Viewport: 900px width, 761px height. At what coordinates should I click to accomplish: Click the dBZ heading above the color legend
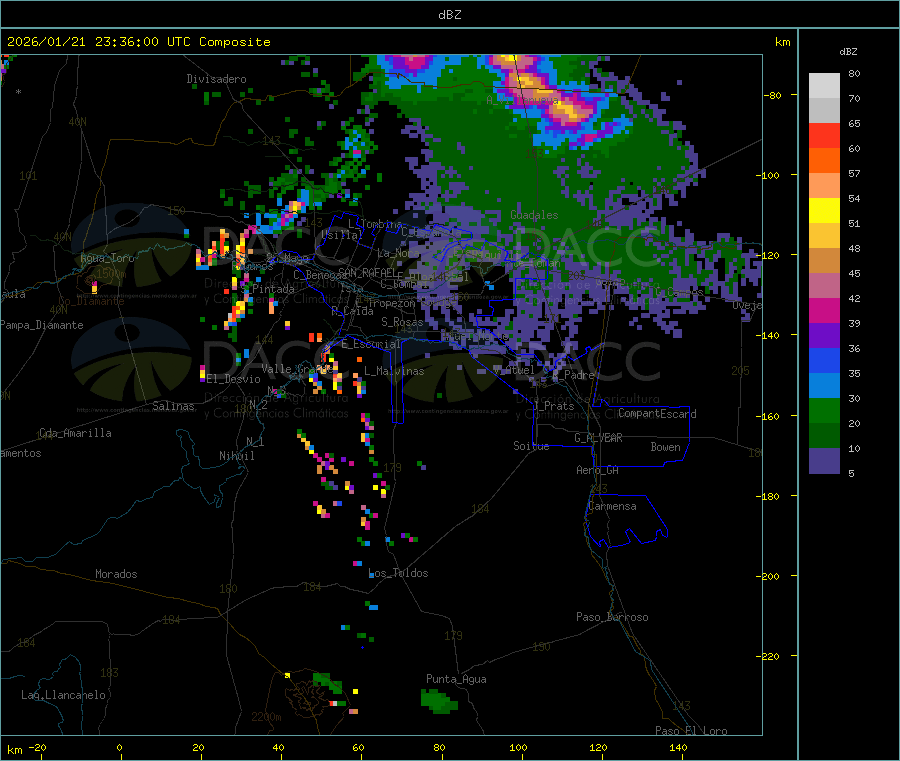click(848, 52)
